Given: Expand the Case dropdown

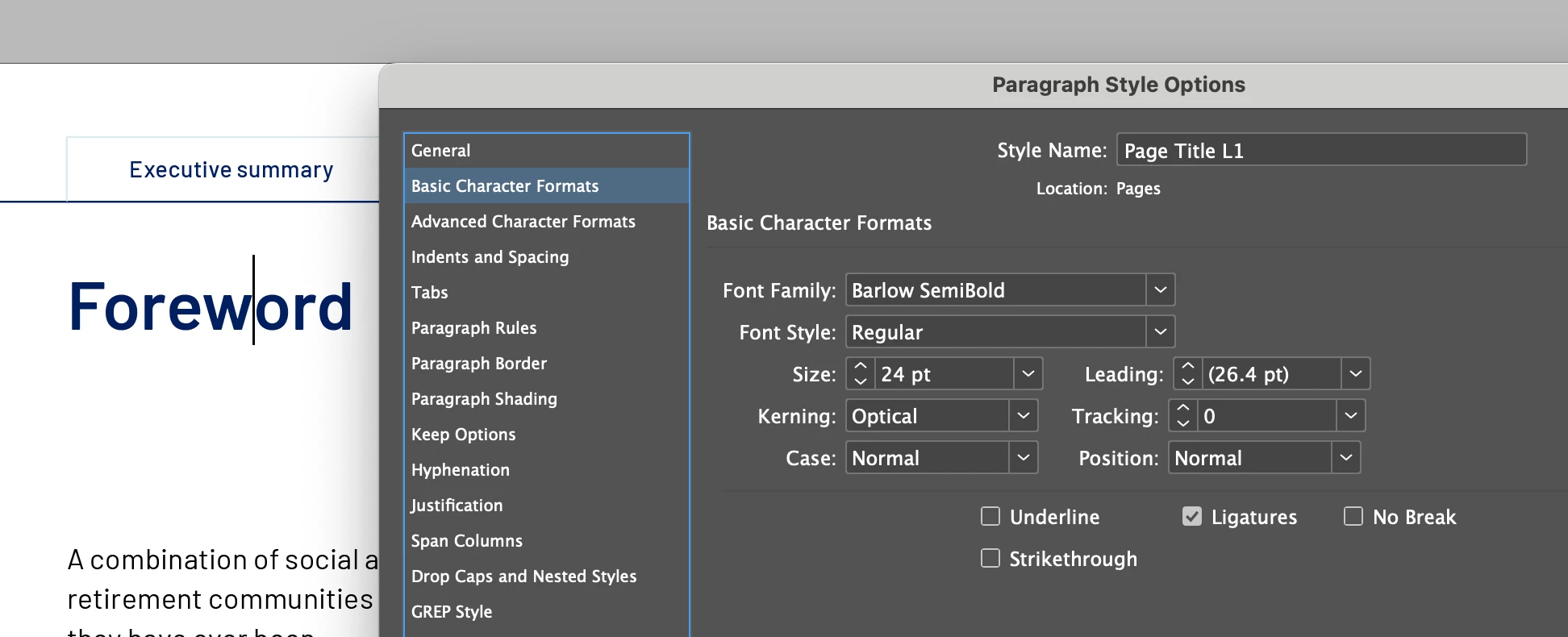Looking at the screenshot, I should click(x=1023, y=458).
